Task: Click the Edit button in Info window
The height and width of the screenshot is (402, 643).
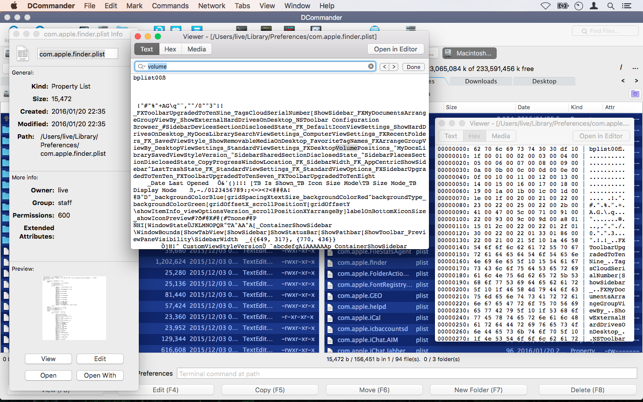Action: tap(100, 359)
